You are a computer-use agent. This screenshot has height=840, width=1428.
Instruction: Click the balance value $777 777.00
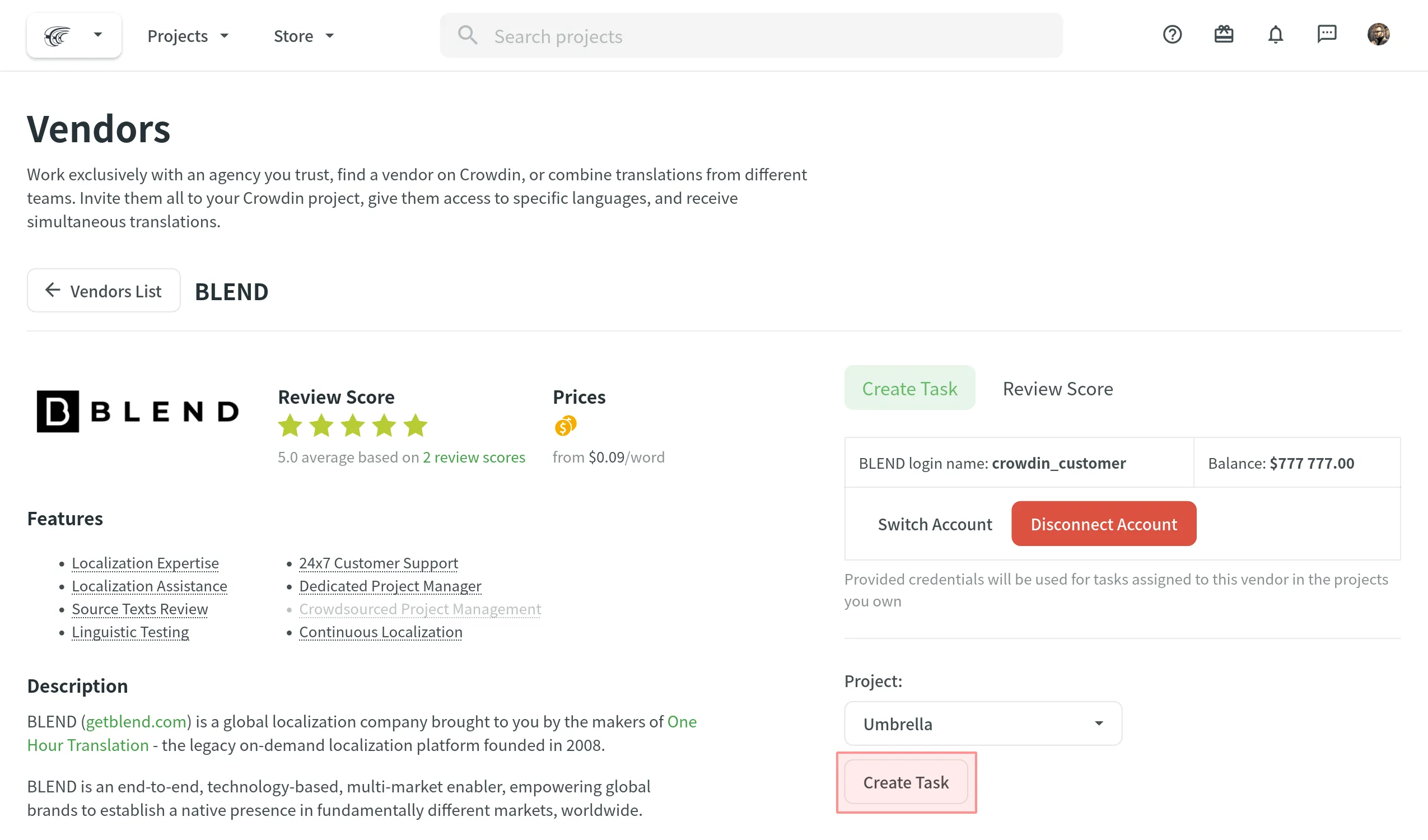[x=1312, y=463]
